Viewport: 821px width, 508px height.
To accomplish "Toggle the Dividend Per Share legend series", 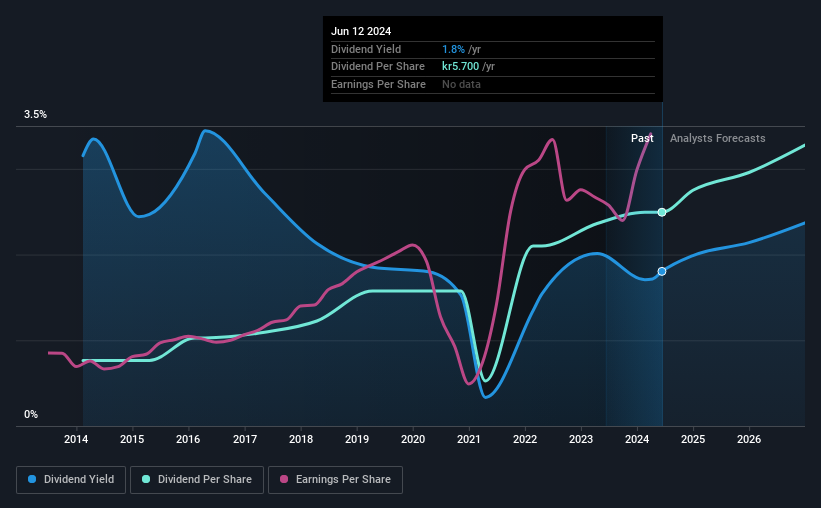I will click(197, 480).
